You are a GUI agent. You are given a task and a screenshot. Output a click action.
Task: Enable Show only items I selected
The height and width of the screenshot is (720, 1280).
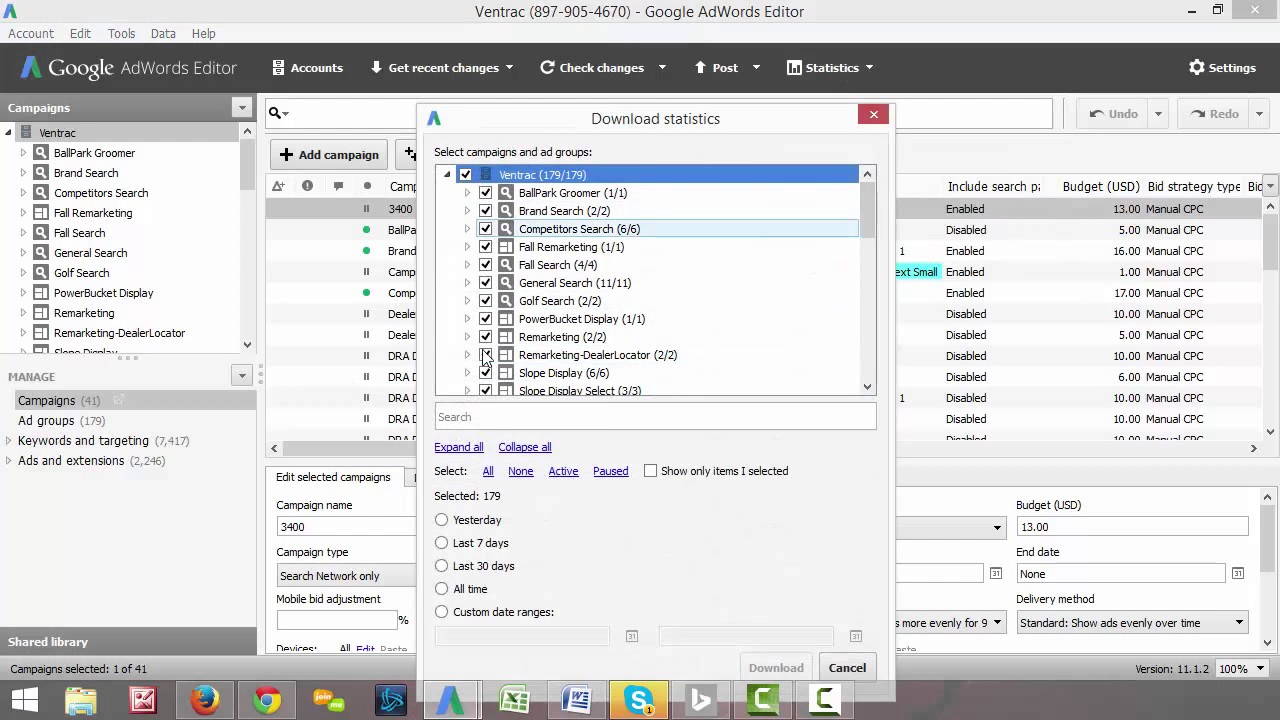click(651, 471)
